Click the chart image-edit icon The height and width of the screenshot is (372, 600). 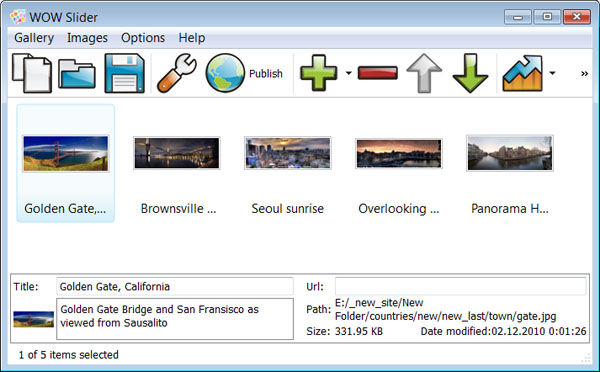click(523, 73)
